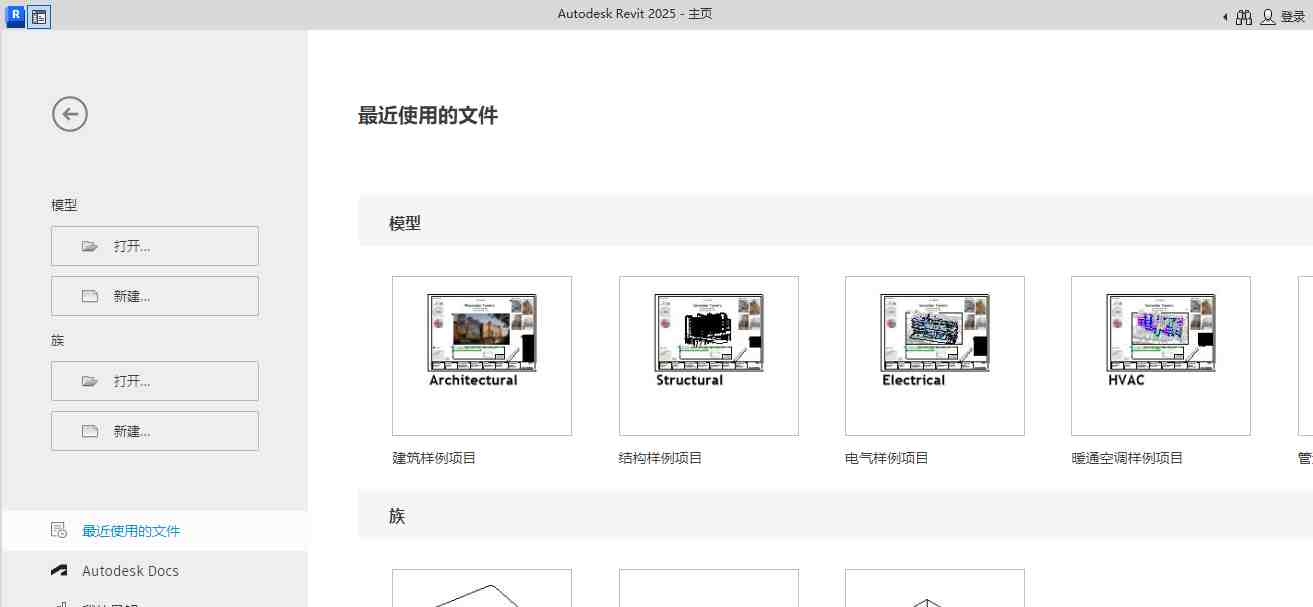Open search using the binoculars icon
The image size is (1313, 607).
[1244, 16]
